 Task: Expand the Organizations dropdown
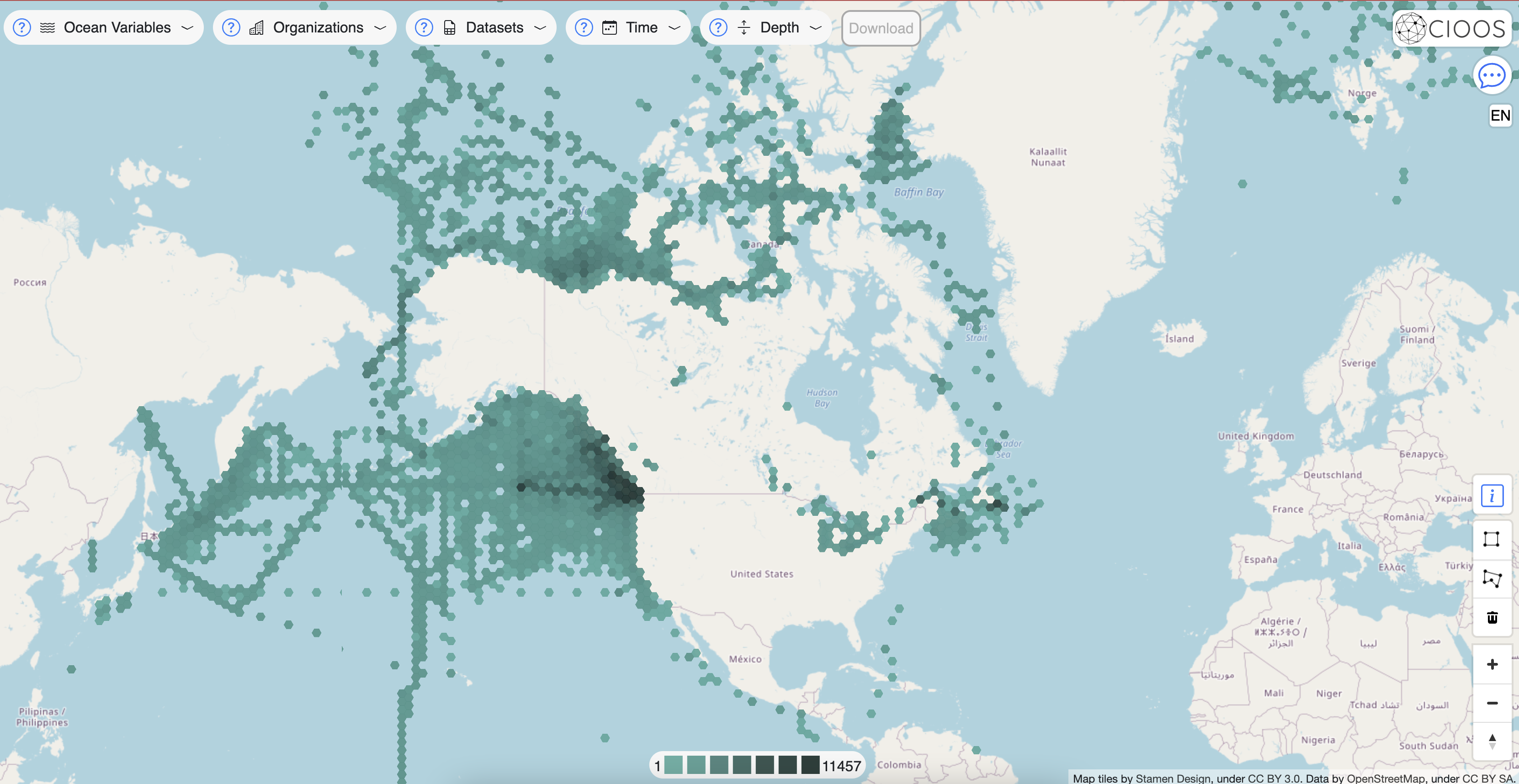[x=380, y=28]
